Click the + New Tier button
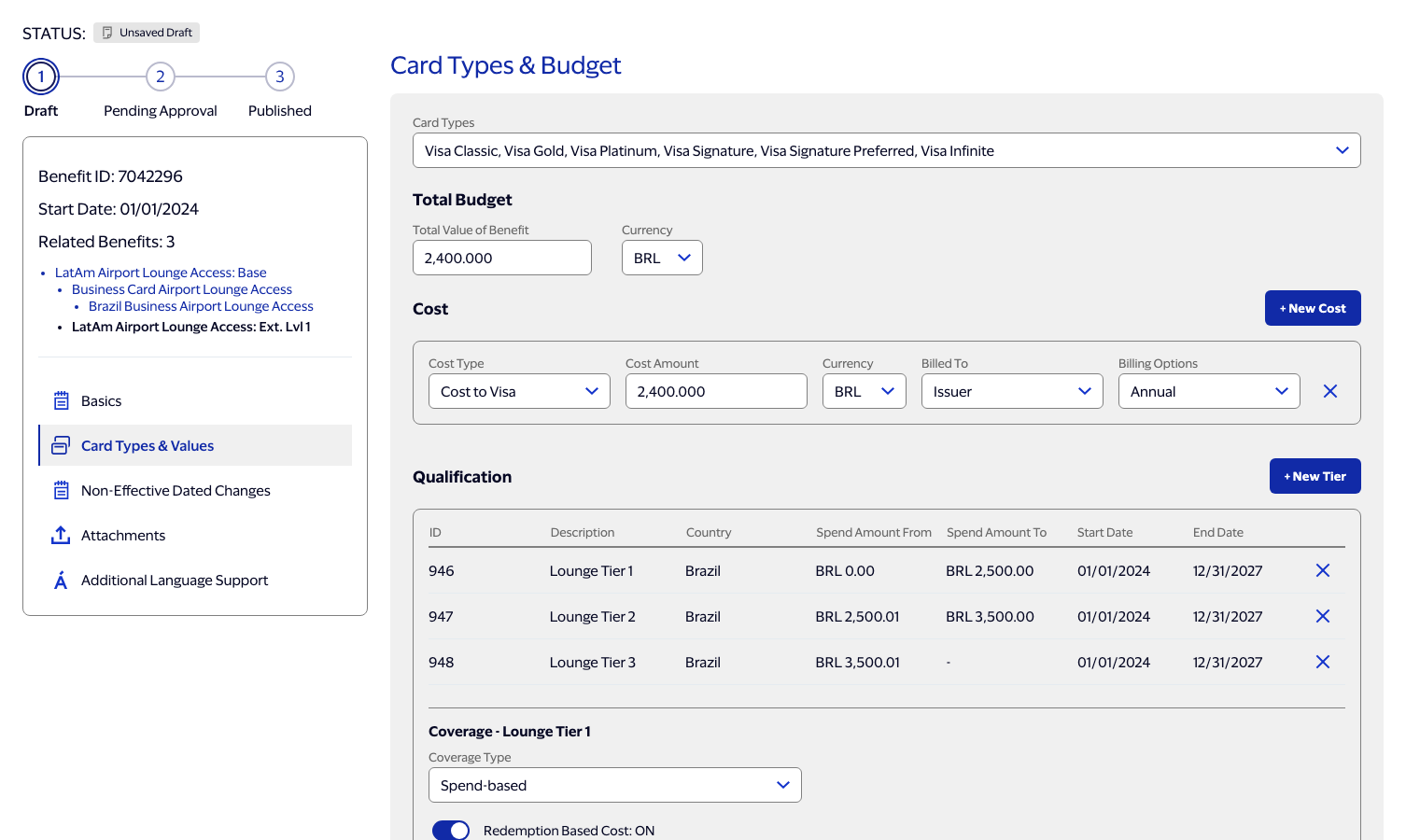 point(1315,476)
